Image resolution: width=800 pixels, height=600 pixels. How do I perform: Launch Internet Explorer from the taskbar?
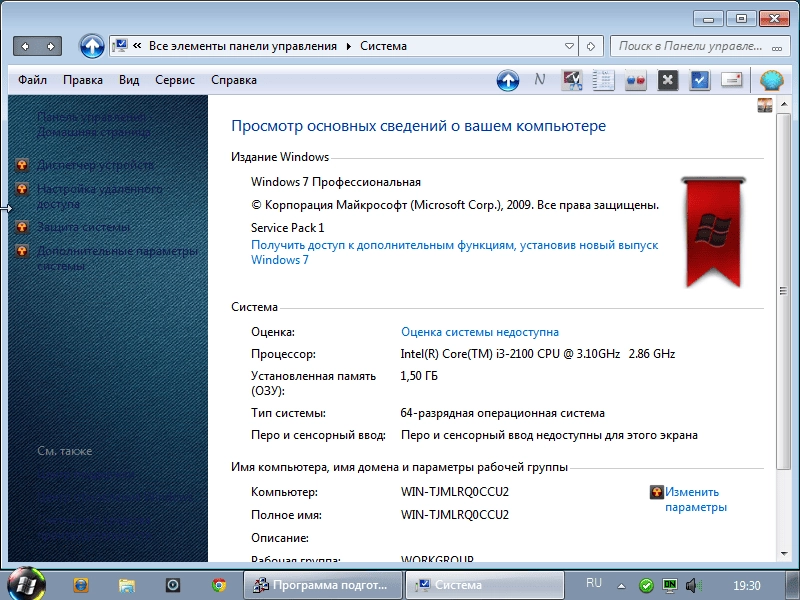[x=81, y=585]
